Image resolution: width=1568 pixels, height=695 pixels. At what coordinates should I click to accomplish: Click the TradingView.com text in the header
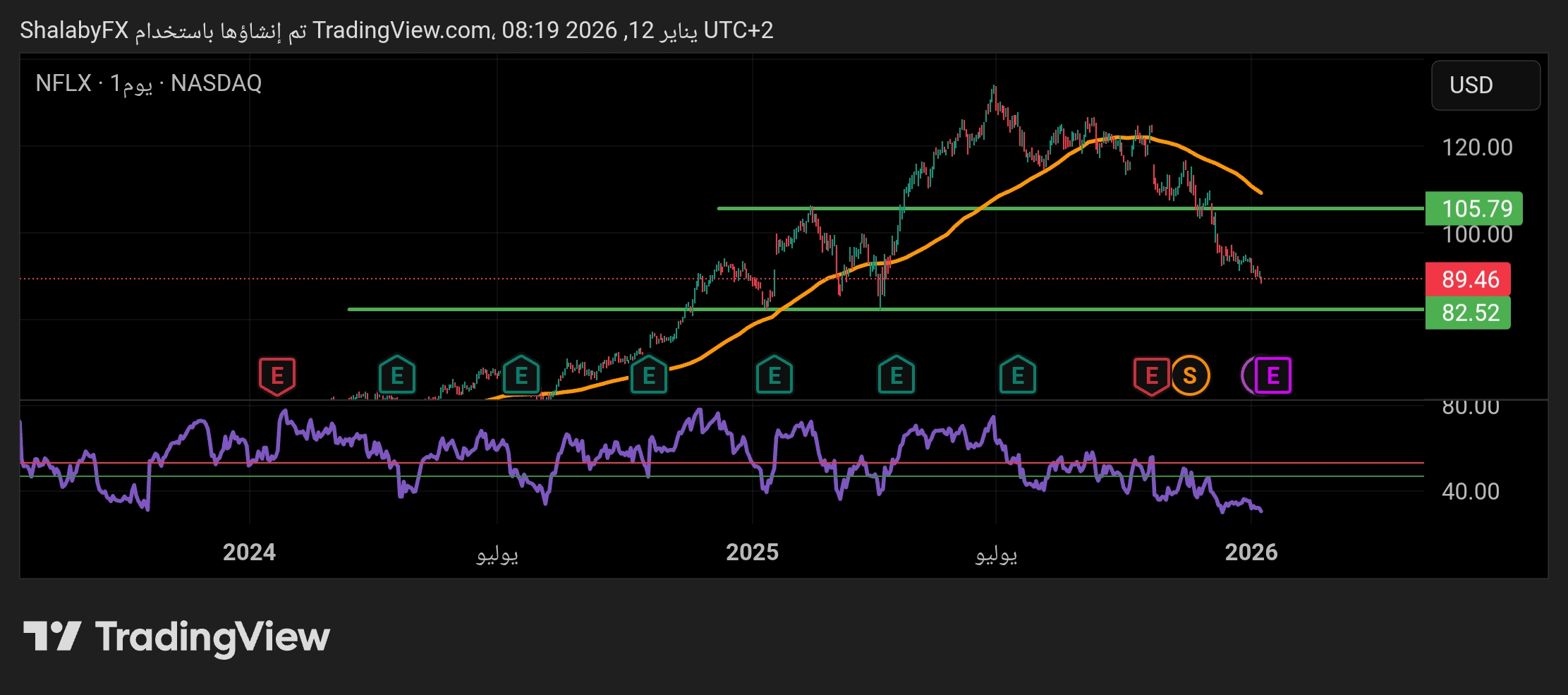coord(402,30)
